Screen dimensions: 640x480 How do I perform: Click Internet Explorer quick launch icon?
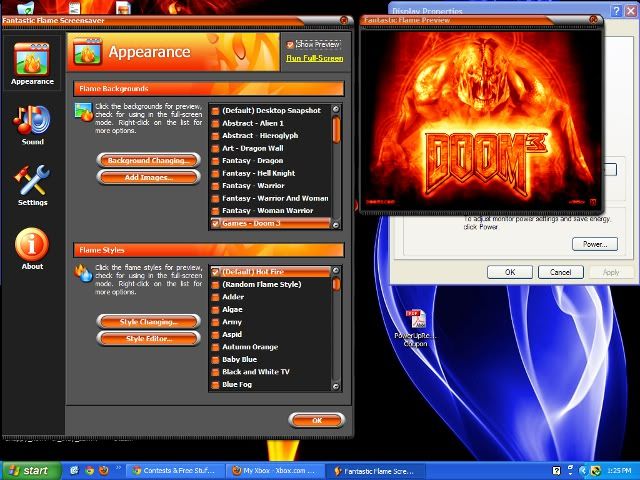[74, 471]
